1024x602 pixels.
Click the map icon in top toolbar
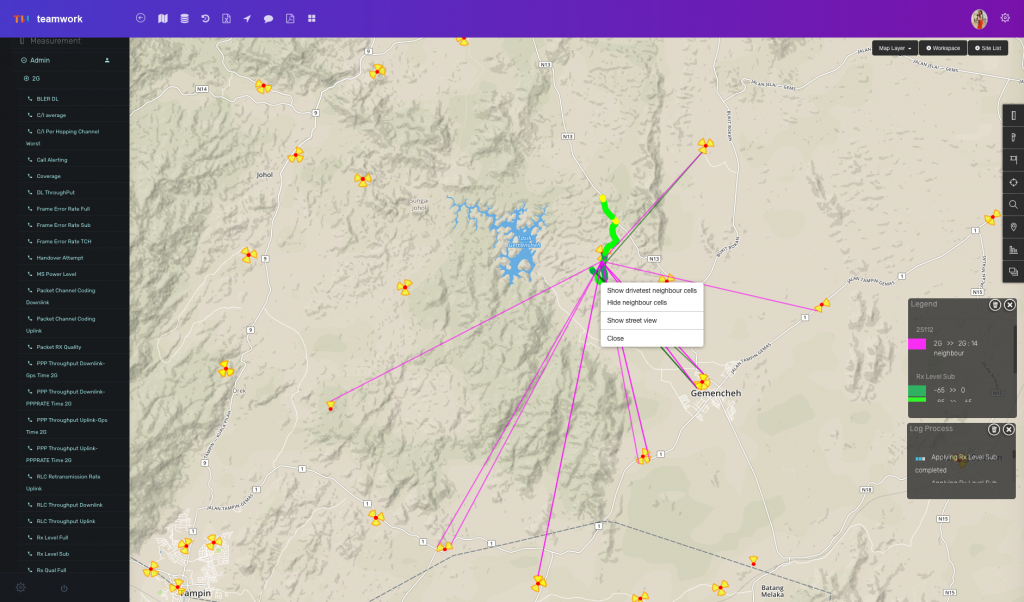click(x=162, y=18)
